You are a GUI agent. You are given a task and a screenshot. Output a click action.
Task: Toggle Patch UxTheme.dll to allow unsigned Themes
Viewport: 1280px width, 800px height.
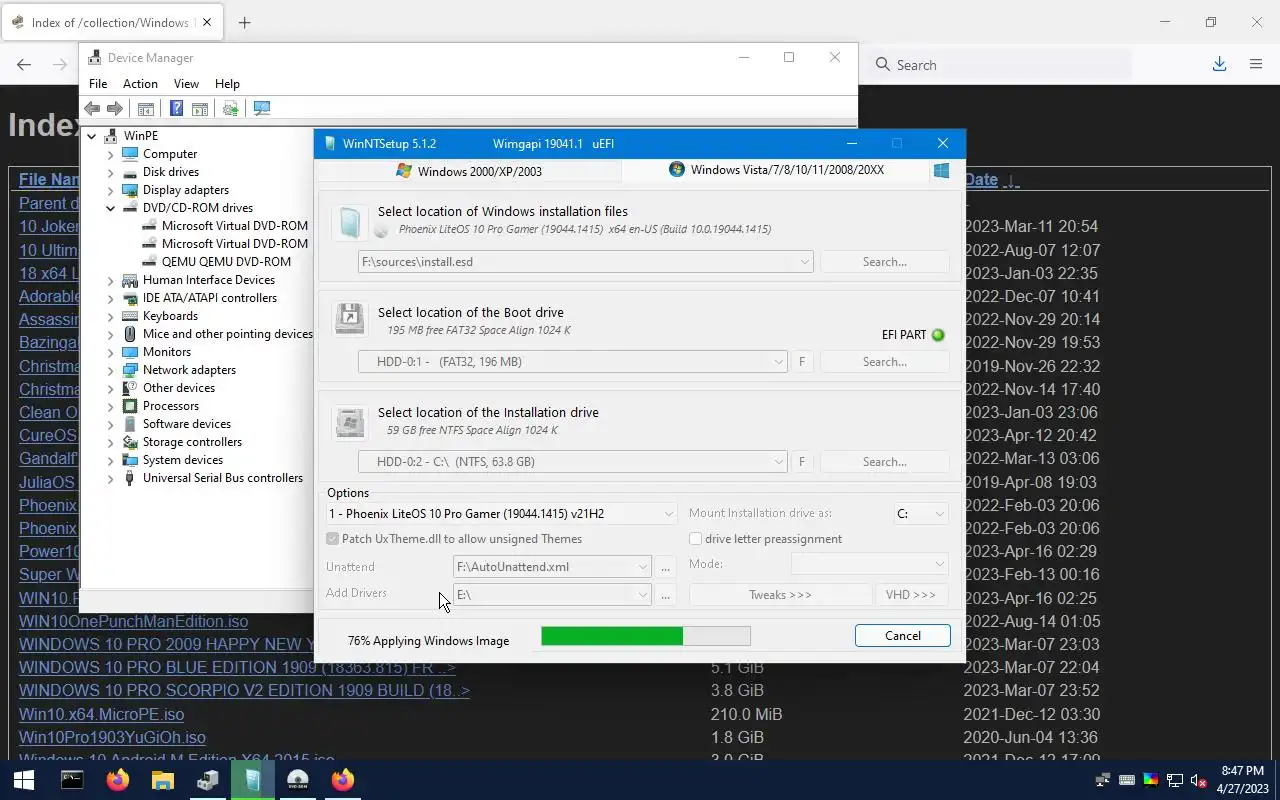coord(333,539)
